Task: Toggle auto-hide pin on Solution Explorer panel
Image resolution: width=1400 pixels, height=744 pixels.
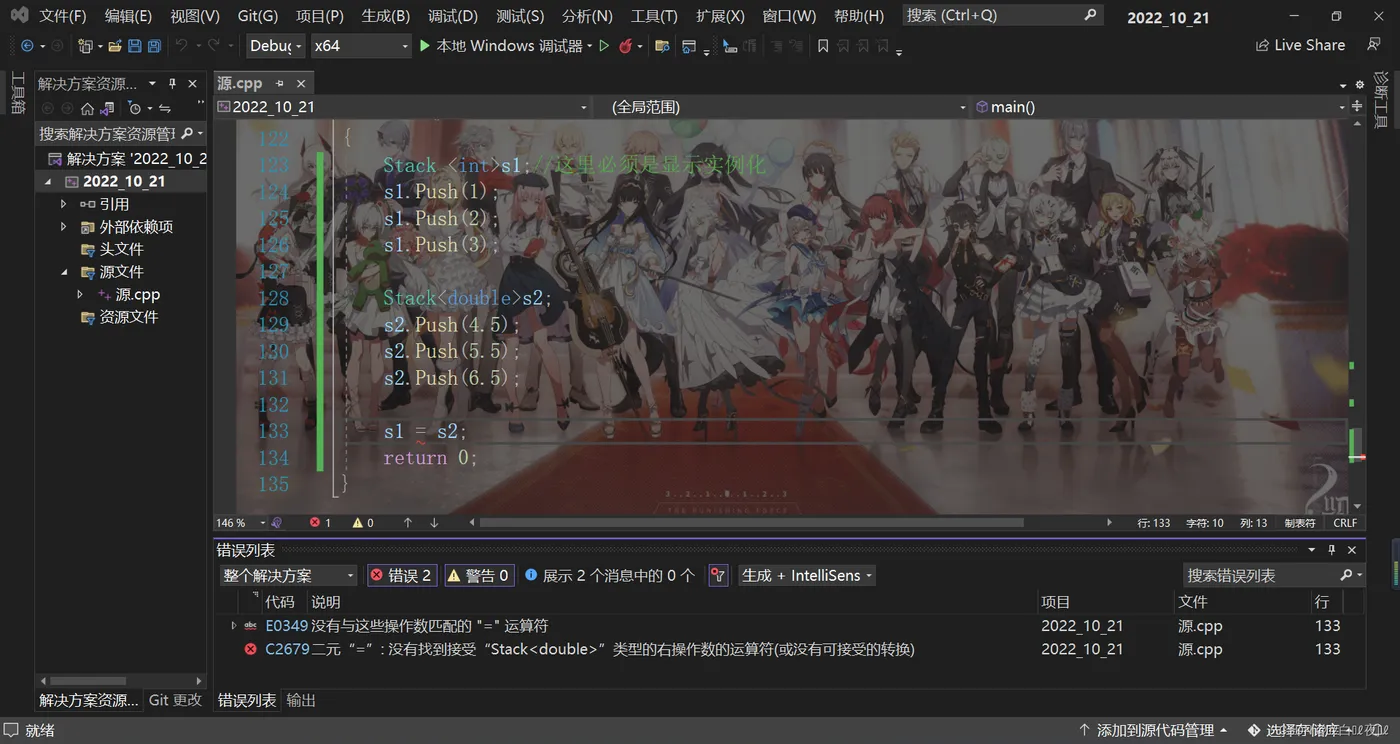Action: click(172, 84)
